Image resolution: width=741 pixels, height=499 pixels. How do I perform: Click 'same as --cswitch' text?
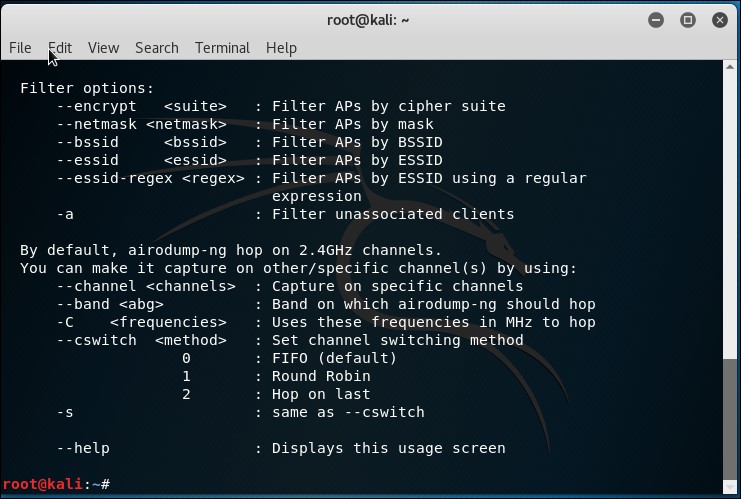click(348, 412)
